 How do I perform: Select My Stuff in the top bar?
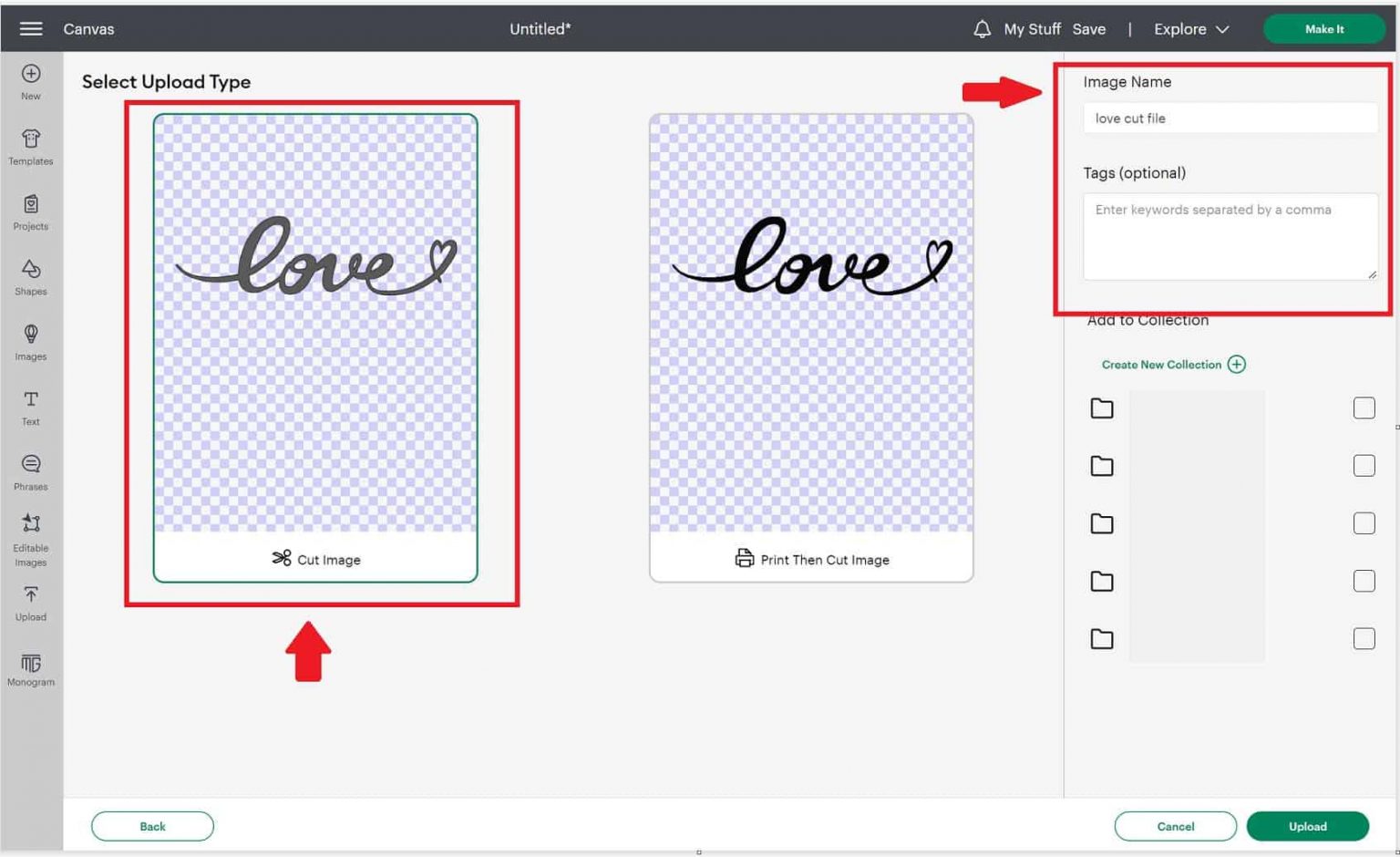tap(1031, 28)
